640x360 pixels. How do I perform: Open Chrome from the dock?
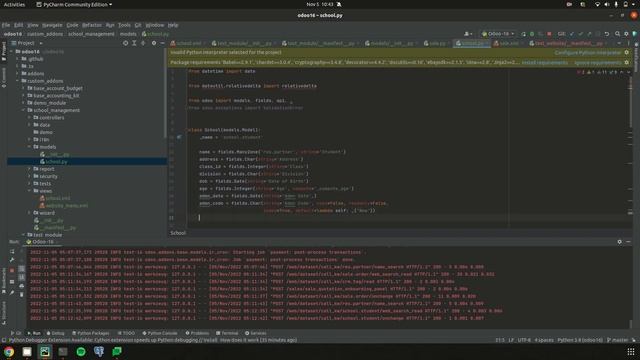[x=9, y=352]
